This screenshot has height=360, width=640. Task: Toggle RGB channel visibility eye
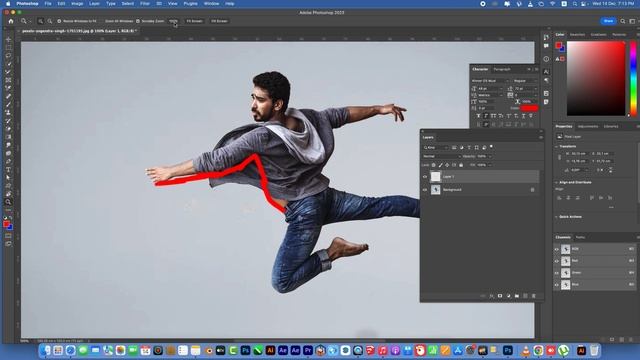pyautogui.click(x=557, y=249)
